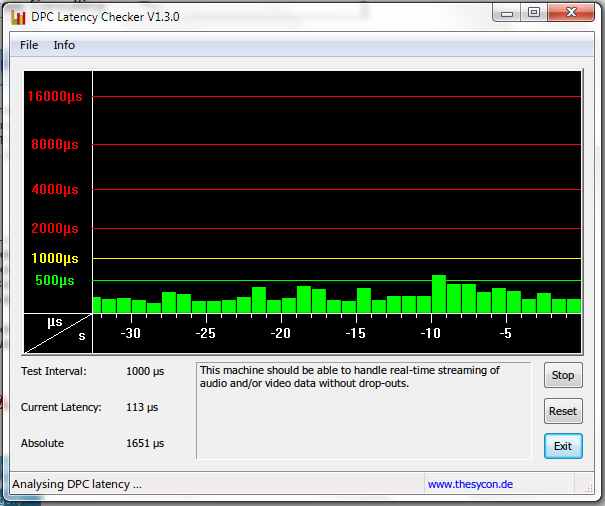Click the DPC Latency Checker title bar icon

[x=18, y=17]
